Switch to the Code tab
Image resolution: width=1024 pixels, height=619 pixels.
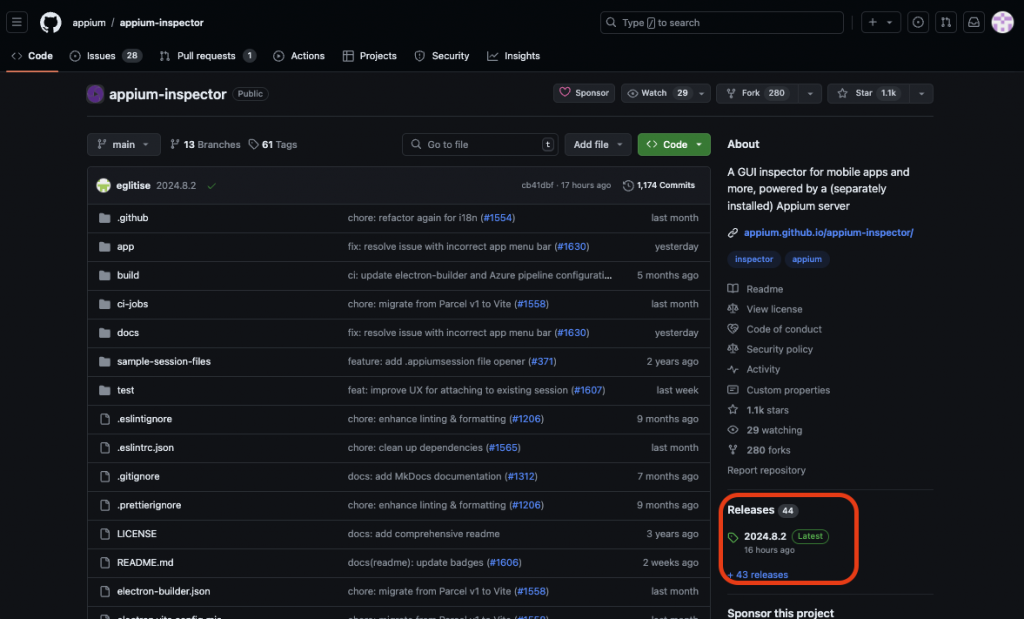coord(32,56)
